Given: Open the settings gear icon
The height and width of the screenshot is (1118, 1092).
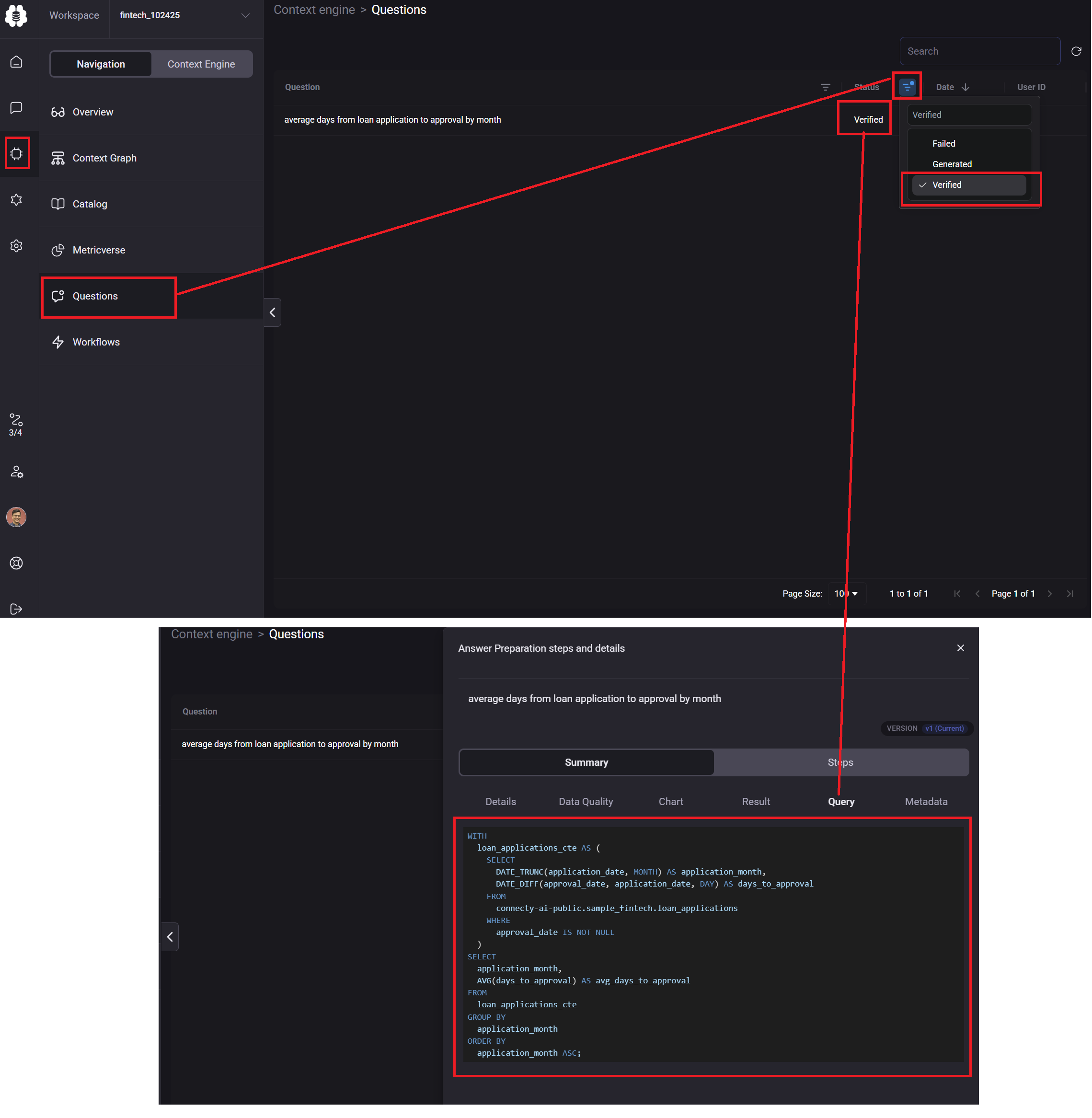Looking at the screenshot, I should click(x=17, y=245).
